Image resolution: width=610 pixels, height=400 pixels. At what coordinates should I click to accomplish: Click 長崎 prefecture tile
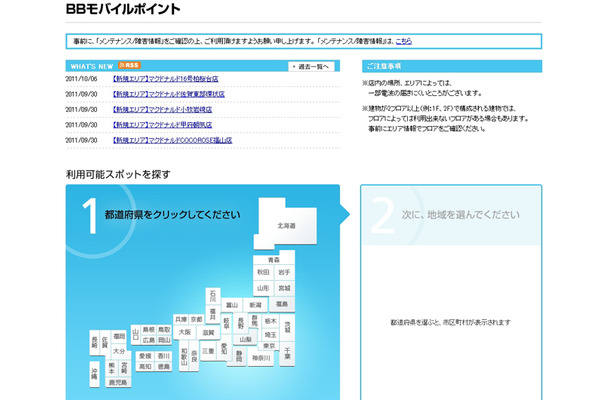tap(95, 342)
